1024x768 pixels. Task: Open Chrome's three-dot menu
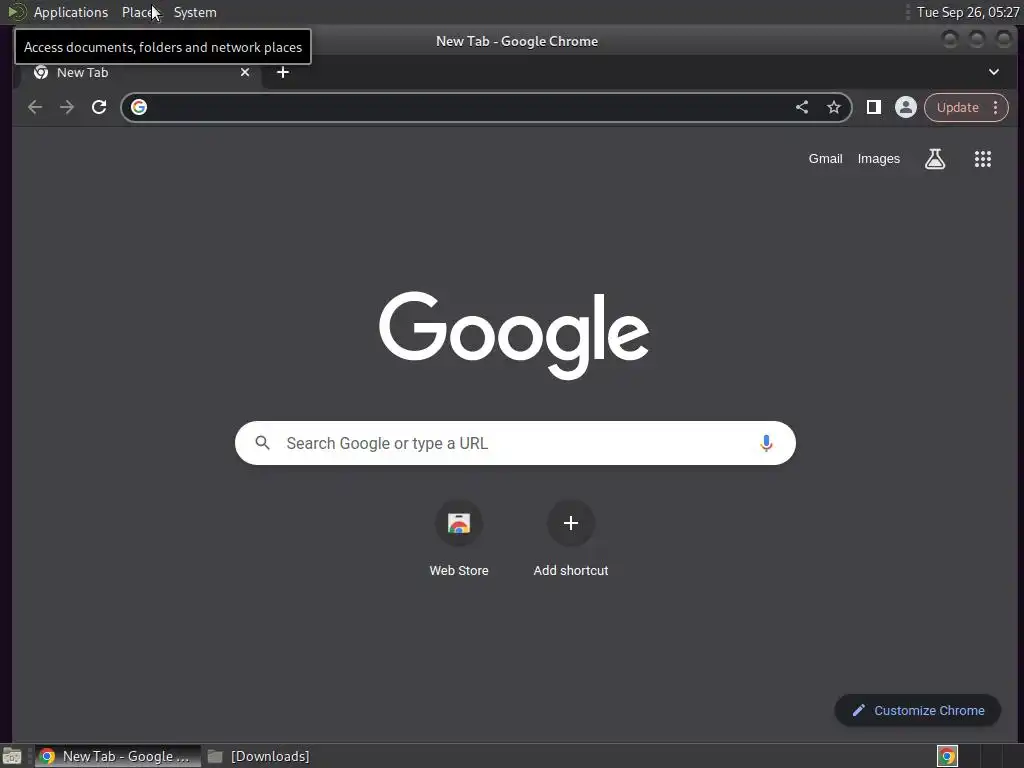pyautogui.click(x=995, y=107)
